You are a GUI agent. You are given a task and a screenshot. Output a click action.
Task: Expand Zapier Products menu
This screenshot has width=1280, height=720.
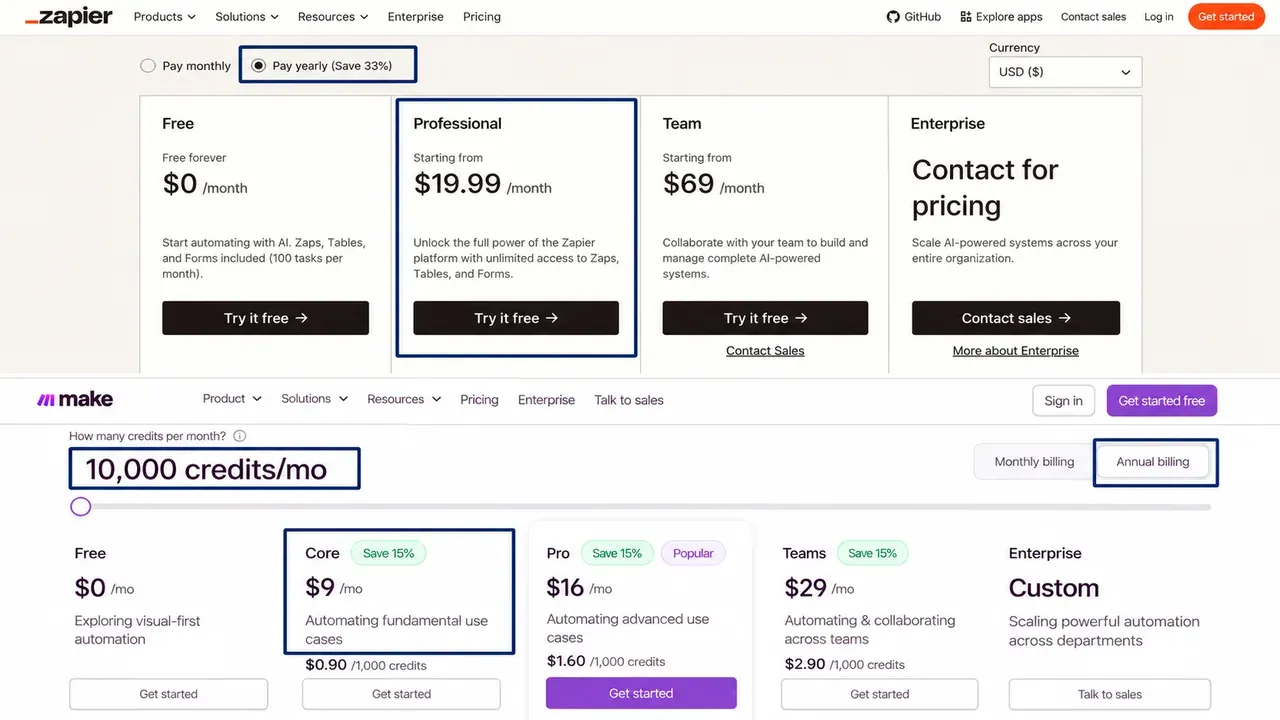click(x=165, y=17)
